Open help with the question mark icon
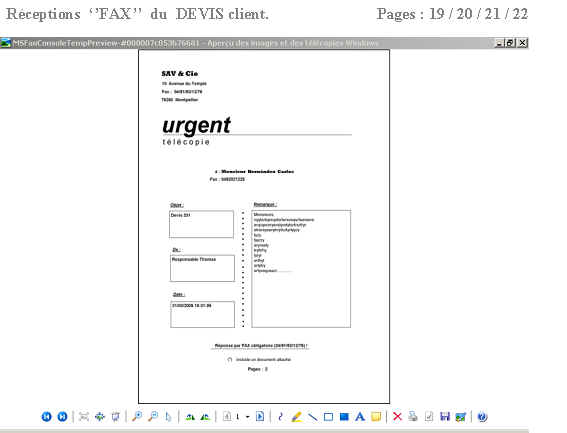Screen dimensions: 567x433 pyautogui.click(x=482, y=417)
